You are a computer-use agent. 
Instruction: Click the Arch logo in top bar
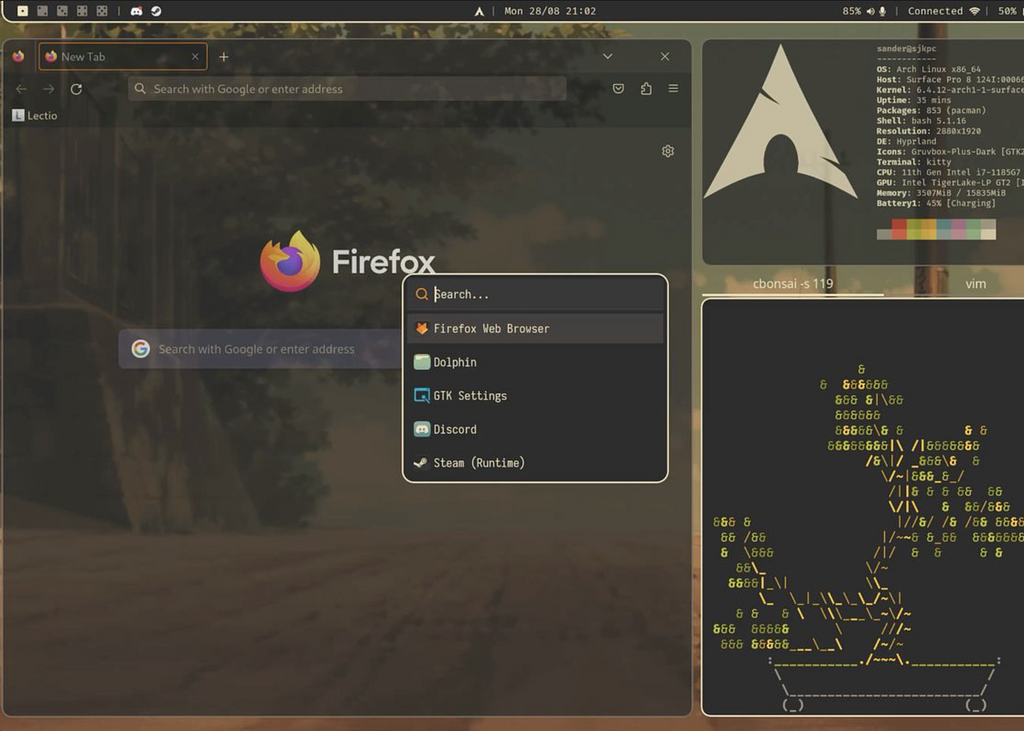pos(479,11)
